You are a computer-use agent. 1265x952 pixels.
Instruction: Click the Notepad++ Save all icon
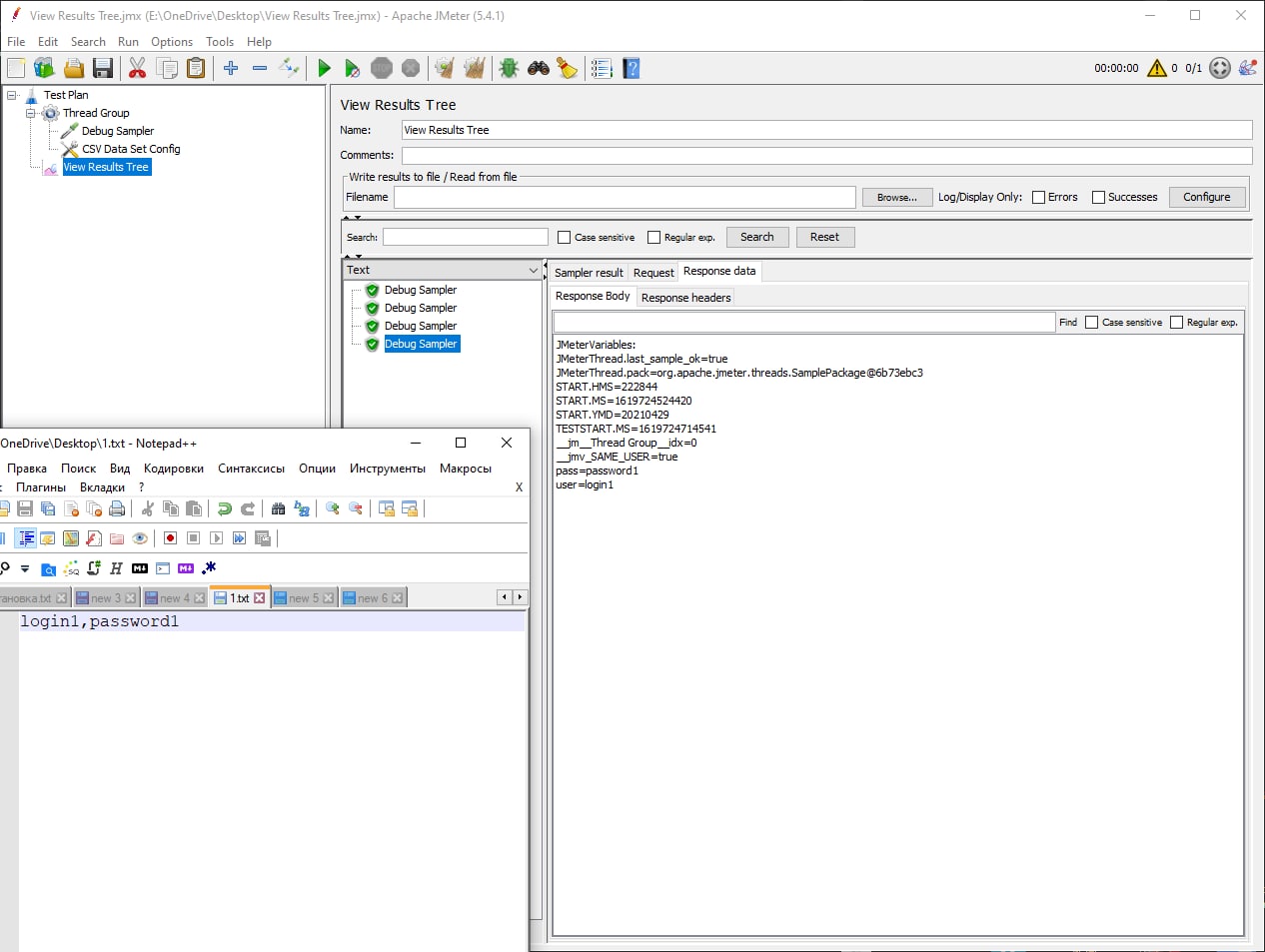click(x=48, y=508)
